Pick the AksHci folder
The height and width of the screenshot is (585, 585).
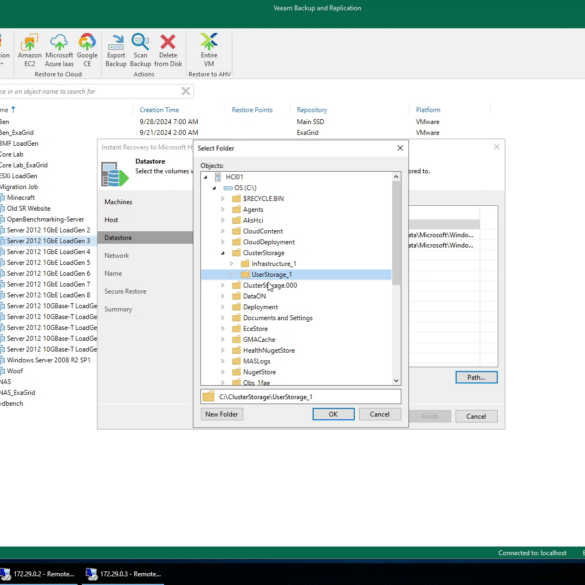pyautogui.click(x=253, y=220)
